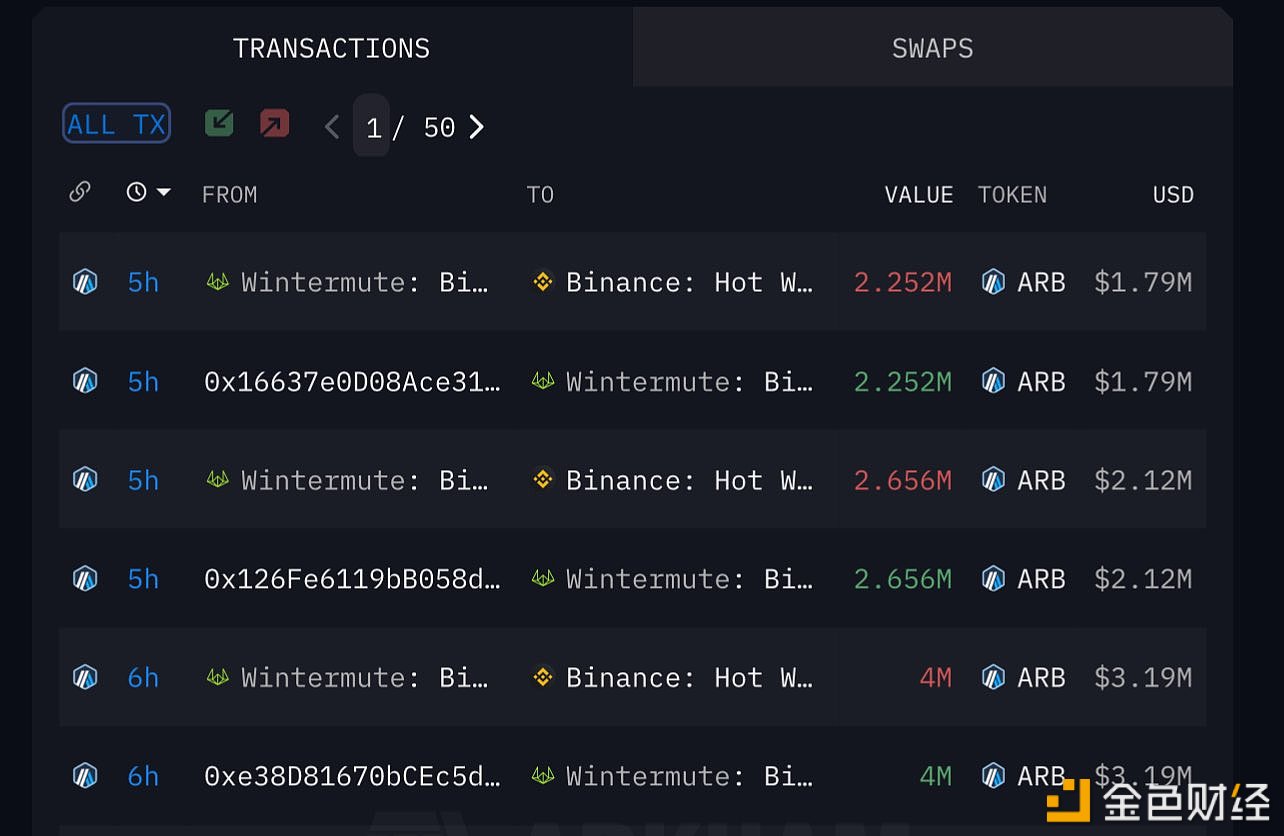Viewport: 1284px width, 836px height.
Task: Click $3.19M in red 4M row
Action: pos(1143,677)
